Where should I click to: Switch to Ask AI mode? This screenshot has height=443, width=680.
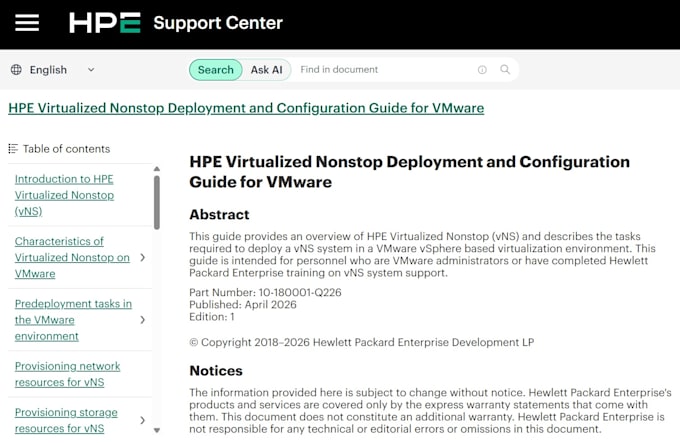pyautogui.click(x=266, y=70)
